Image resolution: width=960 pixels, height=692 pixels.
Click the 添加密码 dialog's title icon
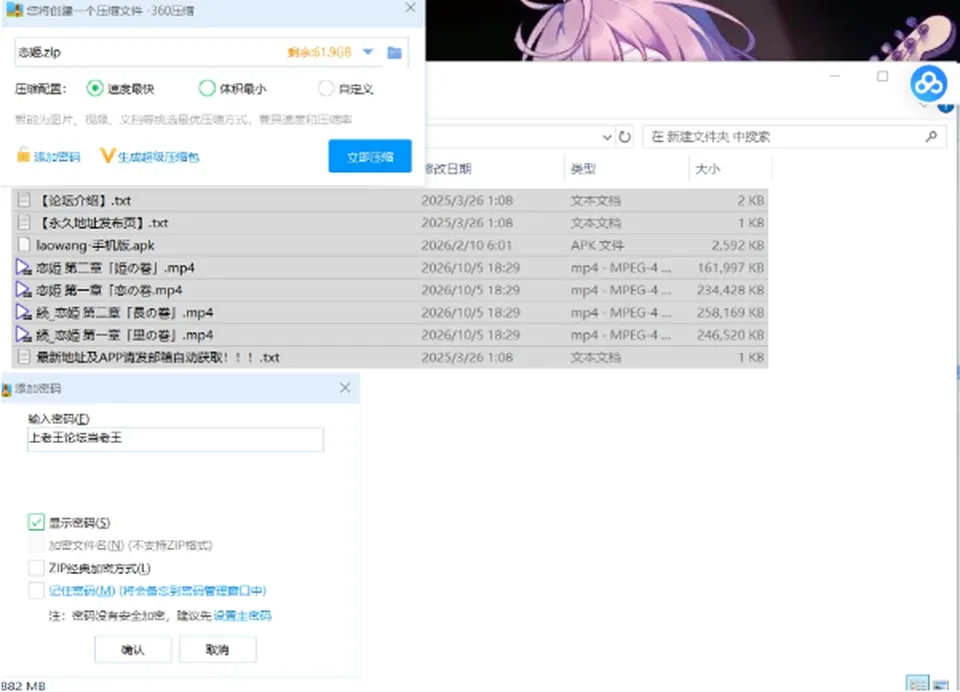click(7, 389)
